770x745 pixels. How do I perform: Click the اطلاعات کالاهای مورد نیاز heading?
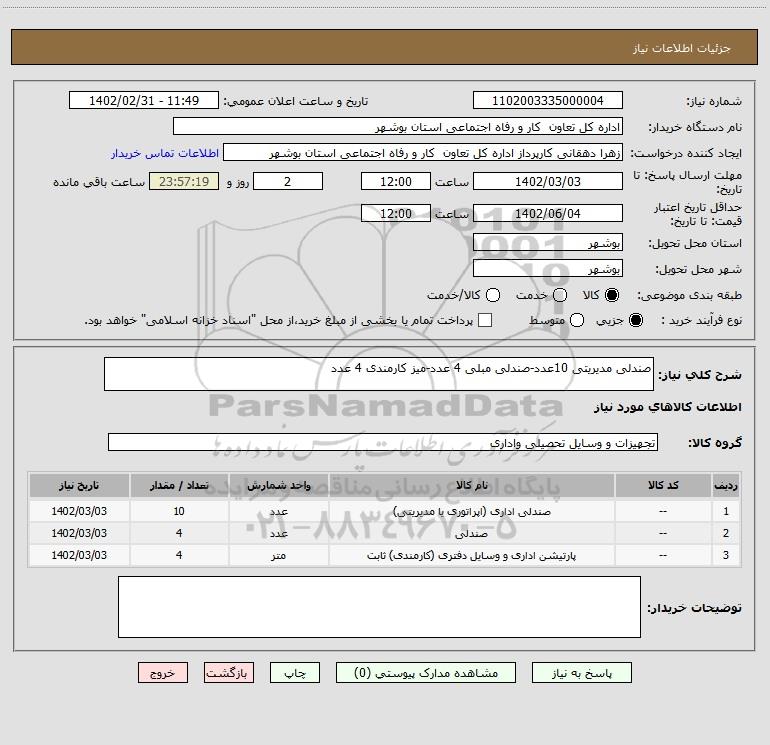(x=667, y=407)
